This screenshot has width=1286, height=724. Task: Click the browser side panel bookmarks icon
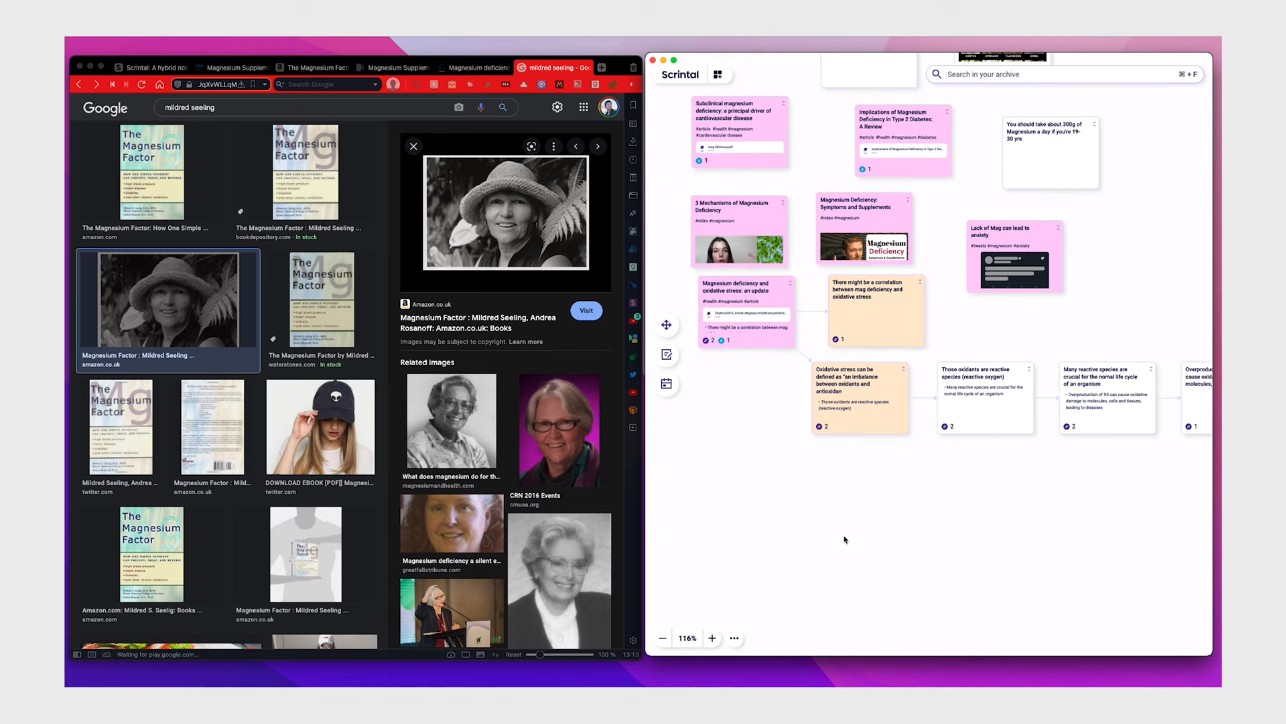633,105
